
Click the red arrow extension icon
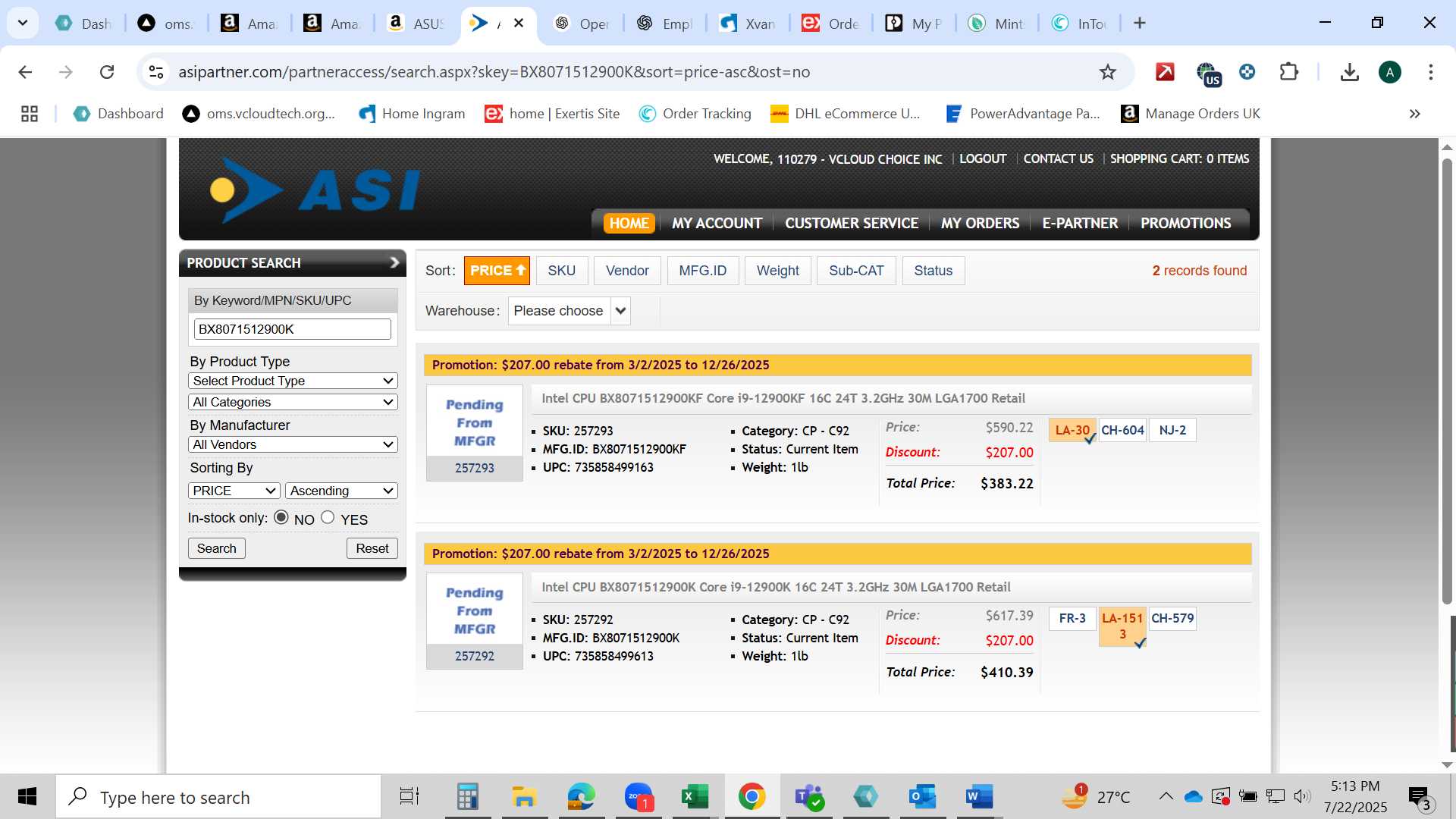click(1165, 72)
